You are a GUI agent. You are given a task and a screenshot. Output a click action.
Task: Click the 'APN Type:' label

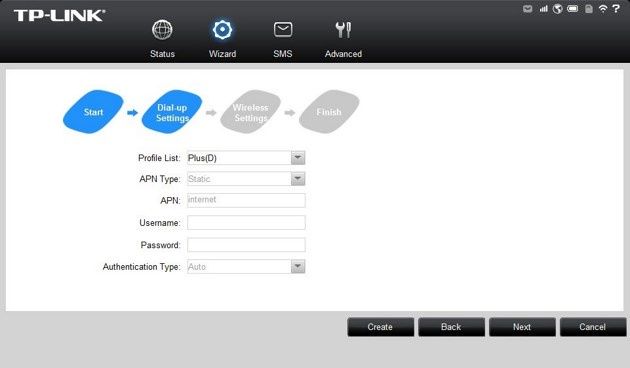(x=160, y=179)
